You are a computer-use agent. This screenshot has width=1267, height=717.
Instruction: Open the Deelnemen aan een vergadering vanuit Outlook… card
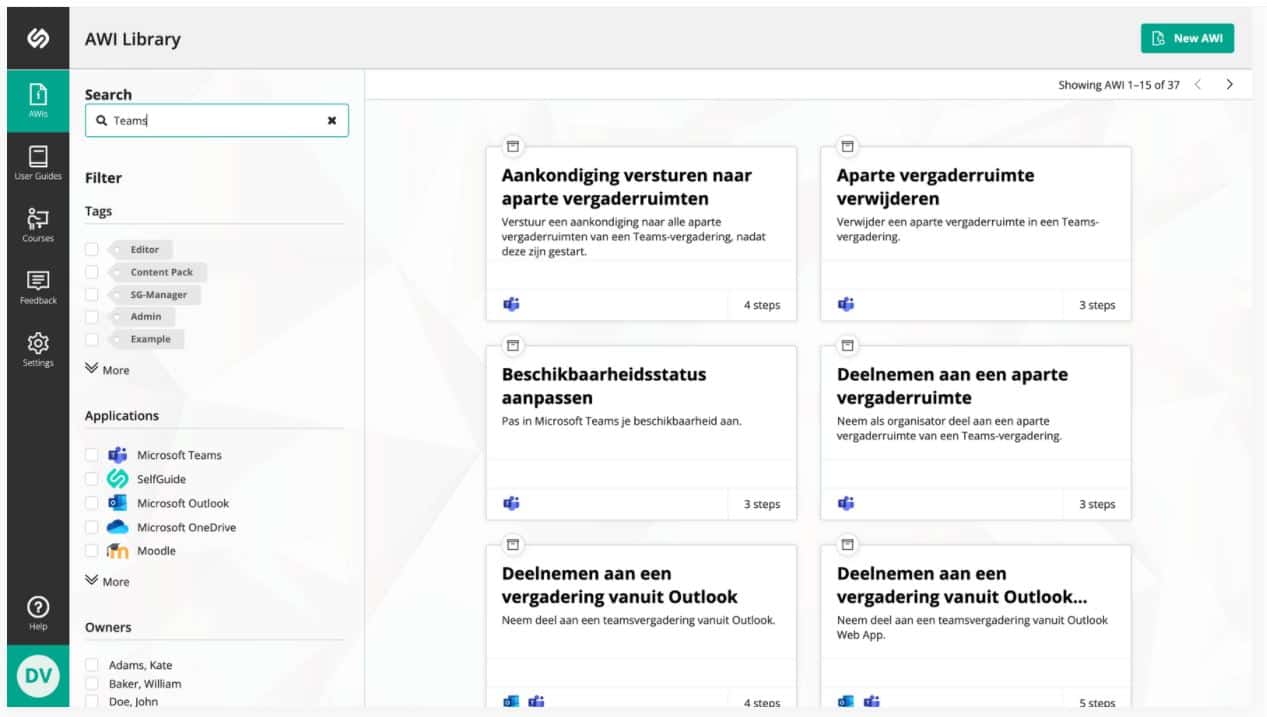(976, 627)
